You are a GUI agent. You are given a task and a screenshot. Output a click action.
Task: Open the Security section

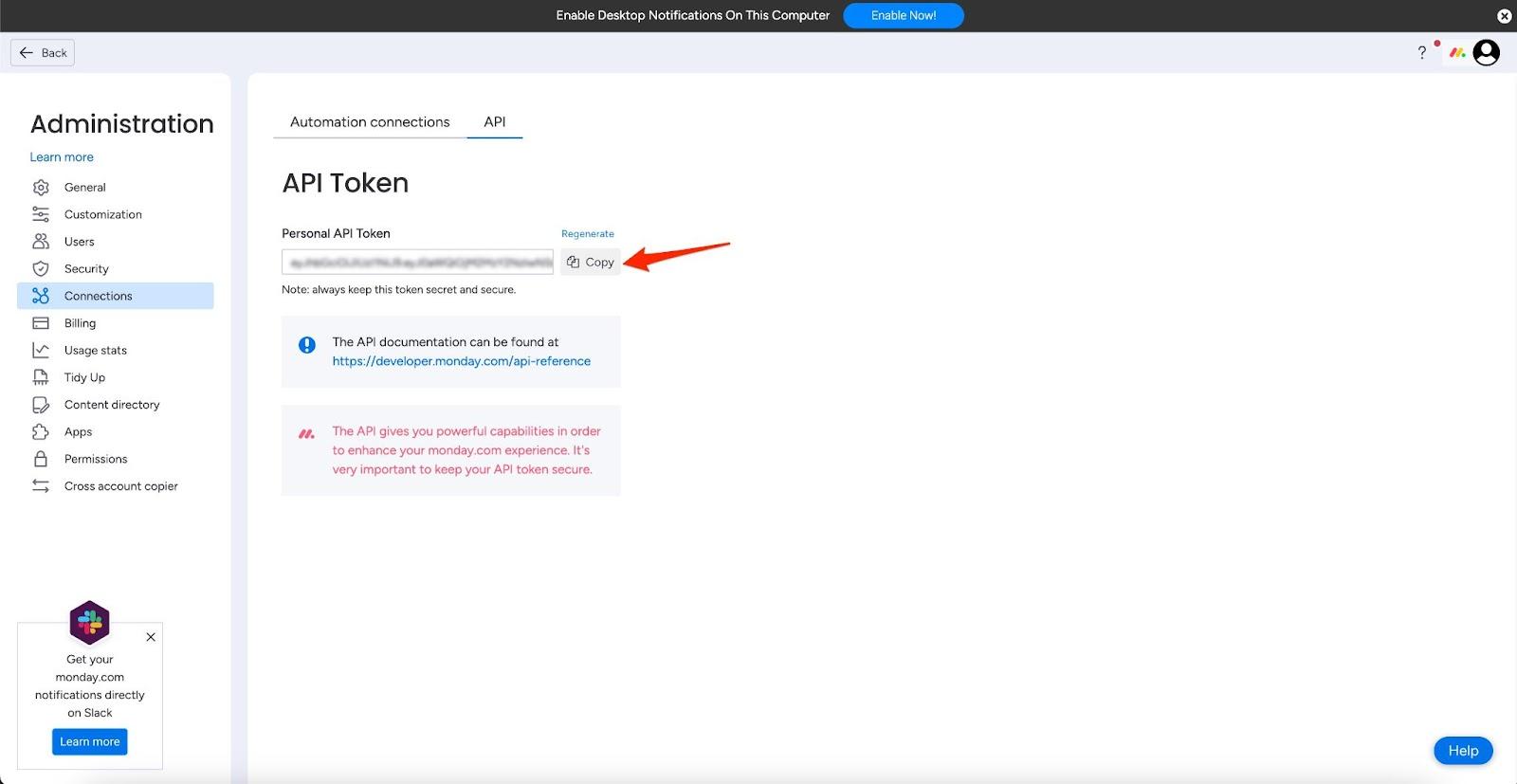point(116,269)
